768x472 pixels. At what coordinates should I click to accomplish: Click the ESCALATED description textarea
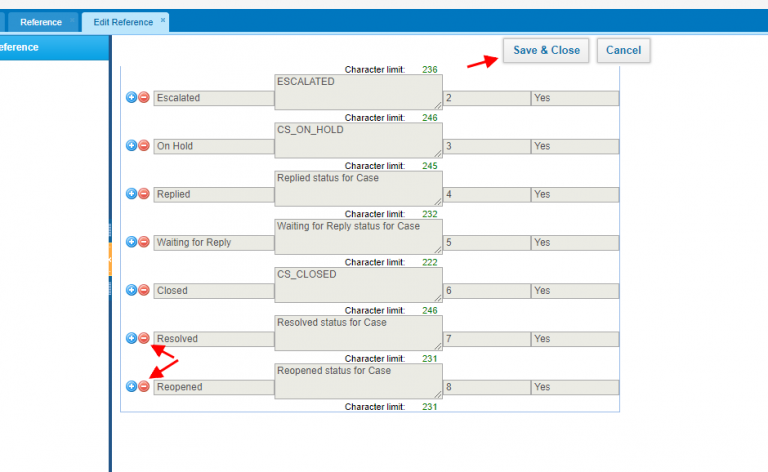coord(359,92)
